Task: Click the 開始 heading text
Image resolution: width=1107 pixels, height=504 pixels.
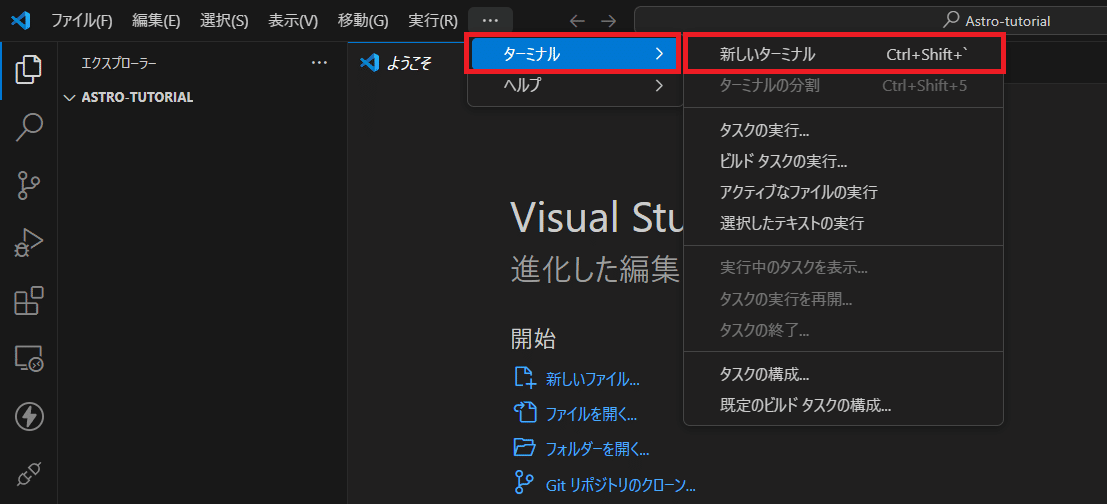Action: [x=533, y=339]
